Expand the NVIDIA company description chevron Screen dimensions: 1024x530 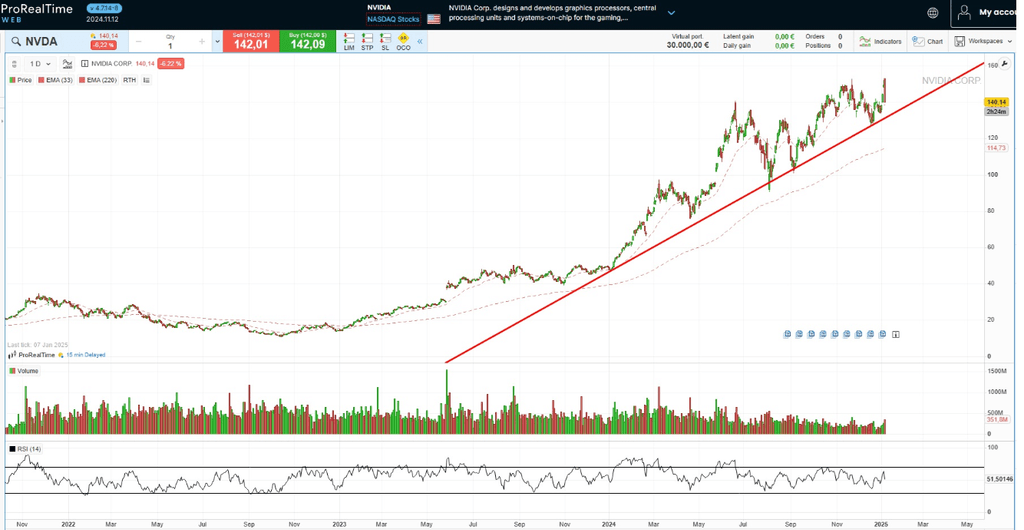(671, 13)
